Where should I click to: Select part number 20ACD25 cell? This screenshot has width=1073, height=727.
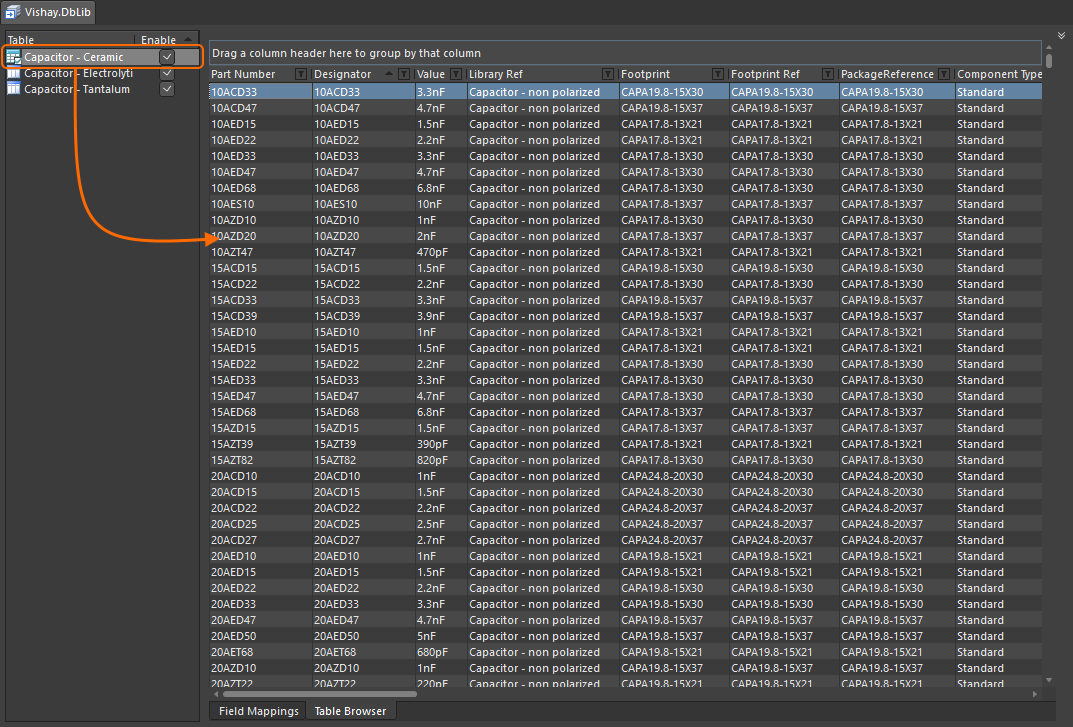pyautogui.click(x=260, y=524)
